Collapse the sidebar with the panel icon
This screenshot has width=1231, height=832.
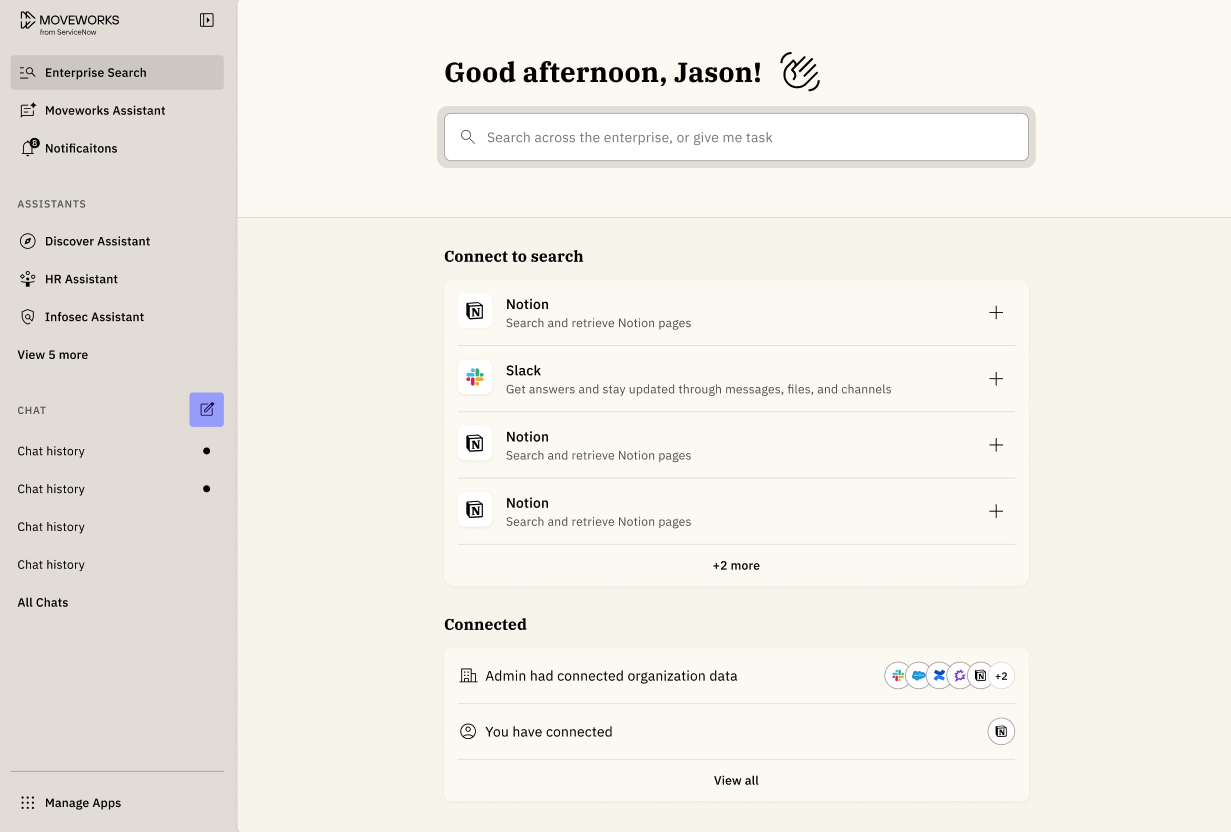click(207, 20)
